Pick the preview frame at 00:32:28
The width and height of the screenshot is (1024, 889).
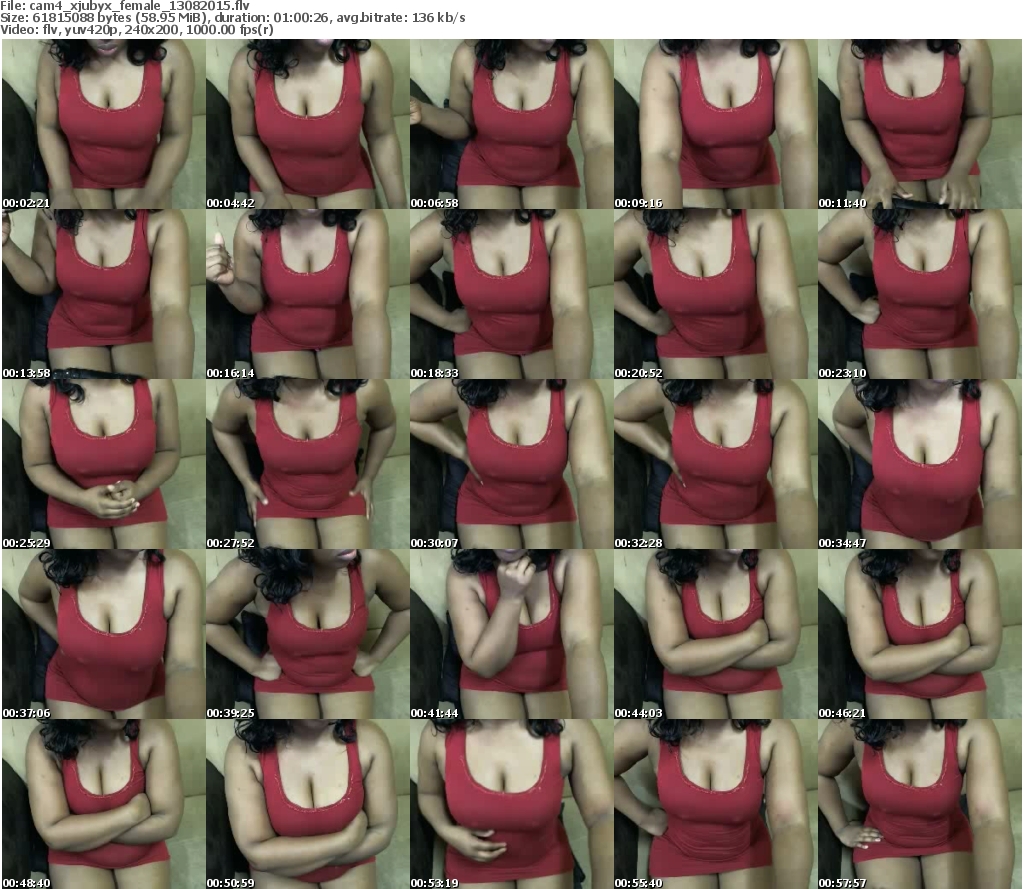click(715, 464)
